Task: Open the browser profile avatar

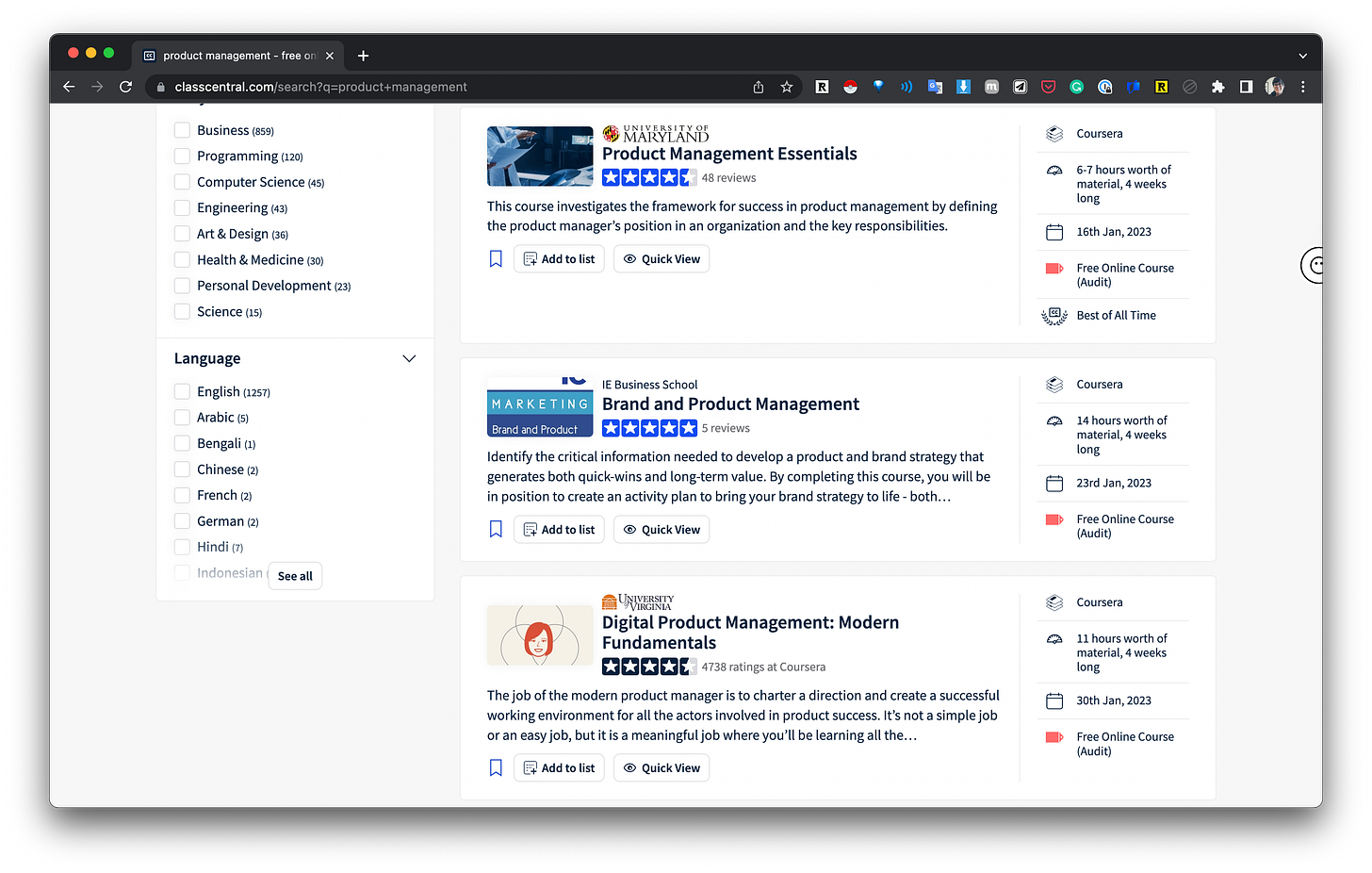Action: (x=1275, y=87)
